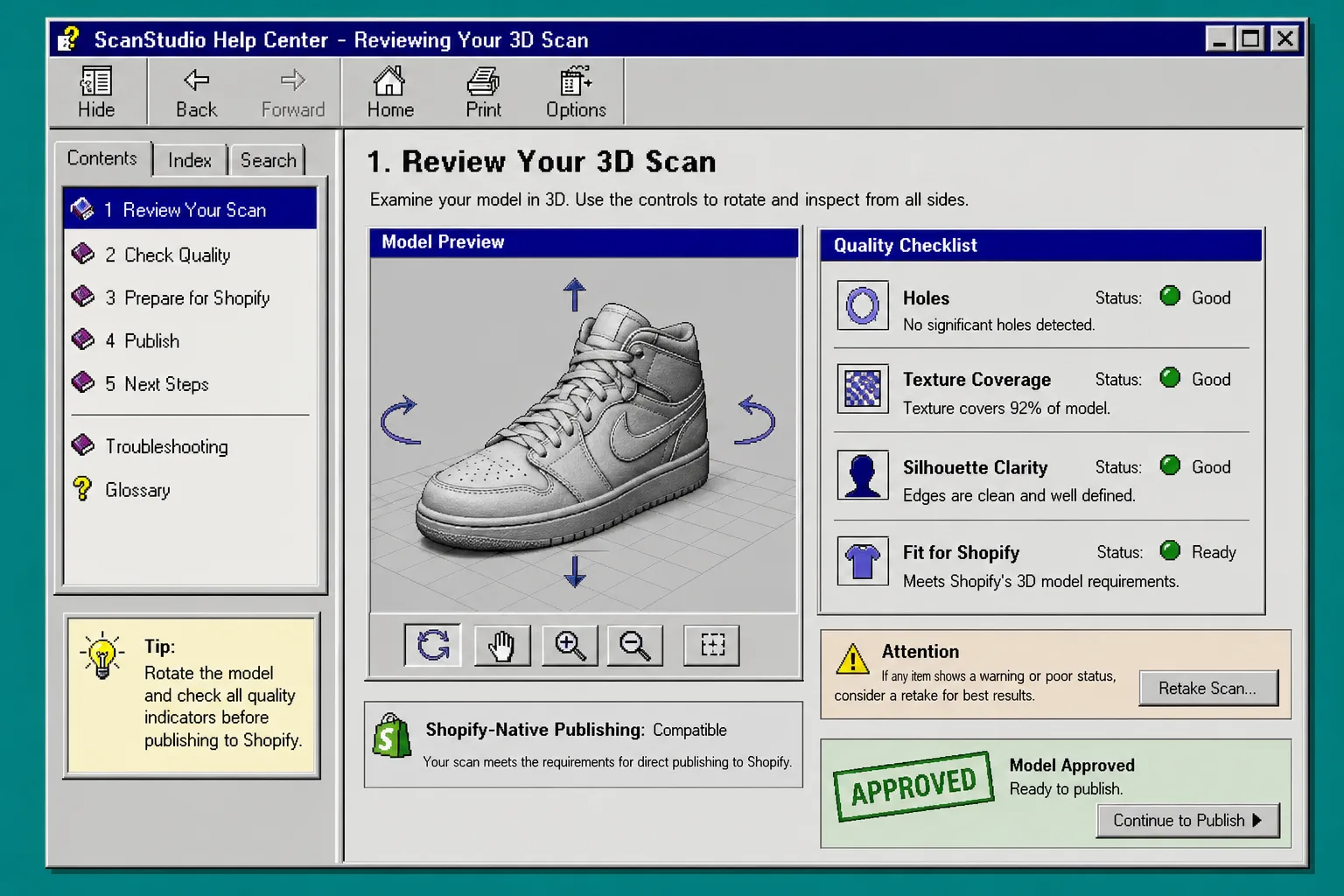Click the Model Preview panel header
The image size is (1344, 896).
click(x=584, y=242)
